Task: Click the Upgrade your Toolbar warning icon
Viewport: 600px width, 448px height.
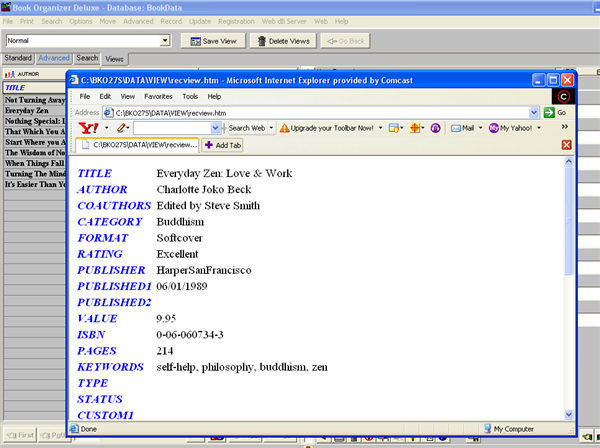Action: click(284, 128)
